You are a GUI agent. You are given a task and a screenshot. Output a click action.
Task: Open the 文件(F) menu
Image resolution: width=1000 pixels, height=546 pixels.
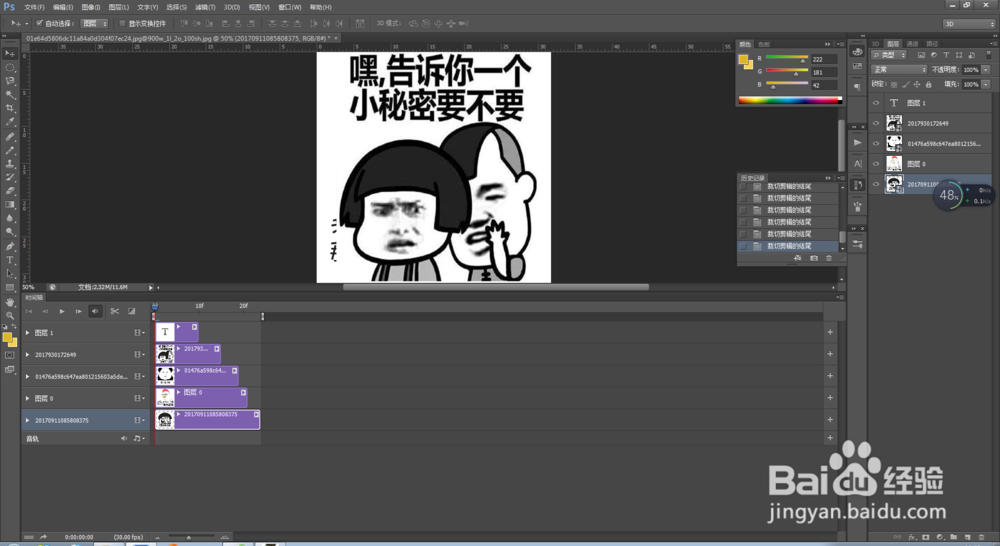pos(34,7)
